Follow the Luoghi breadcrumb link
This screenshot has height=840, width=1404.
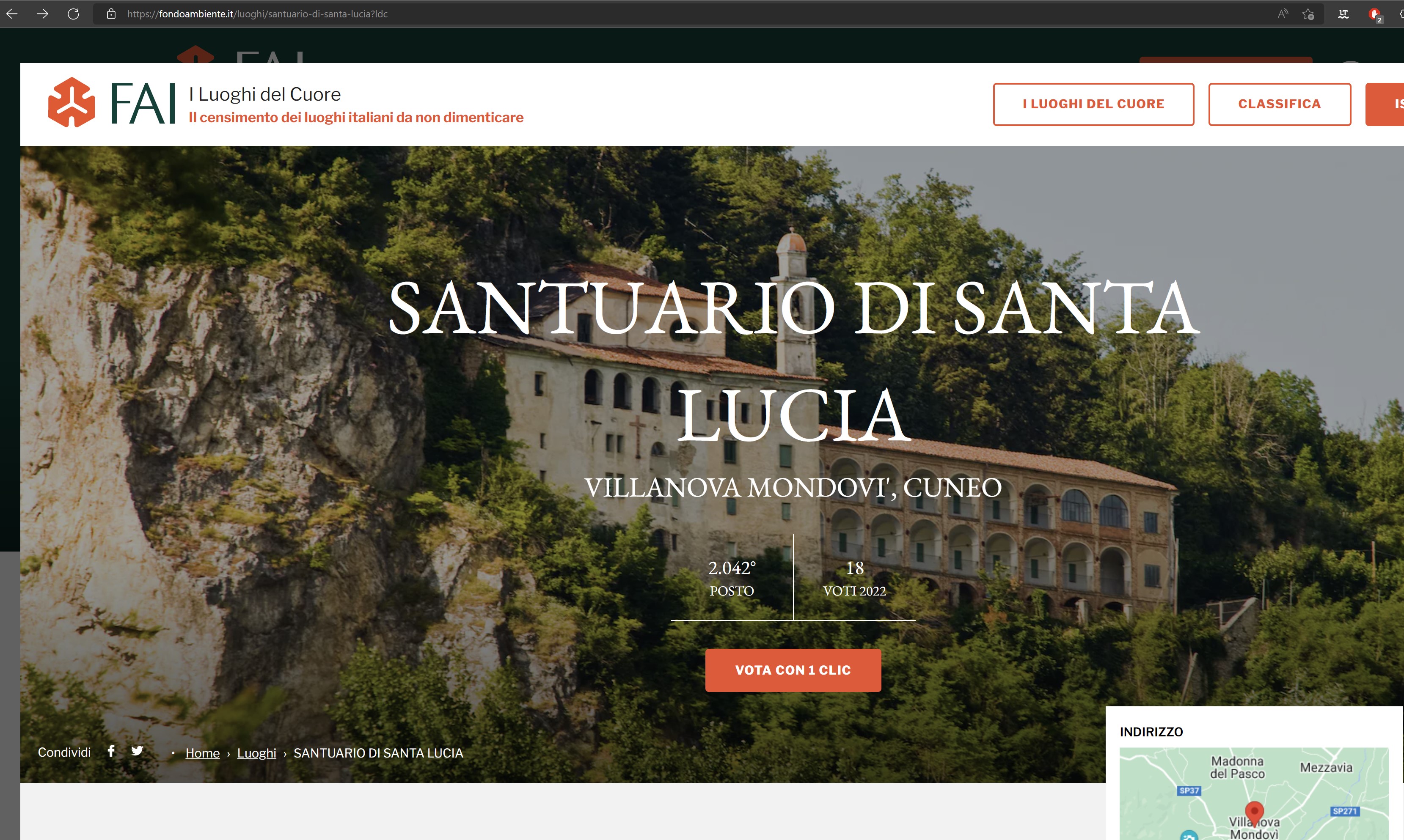[x=256, y=753]
